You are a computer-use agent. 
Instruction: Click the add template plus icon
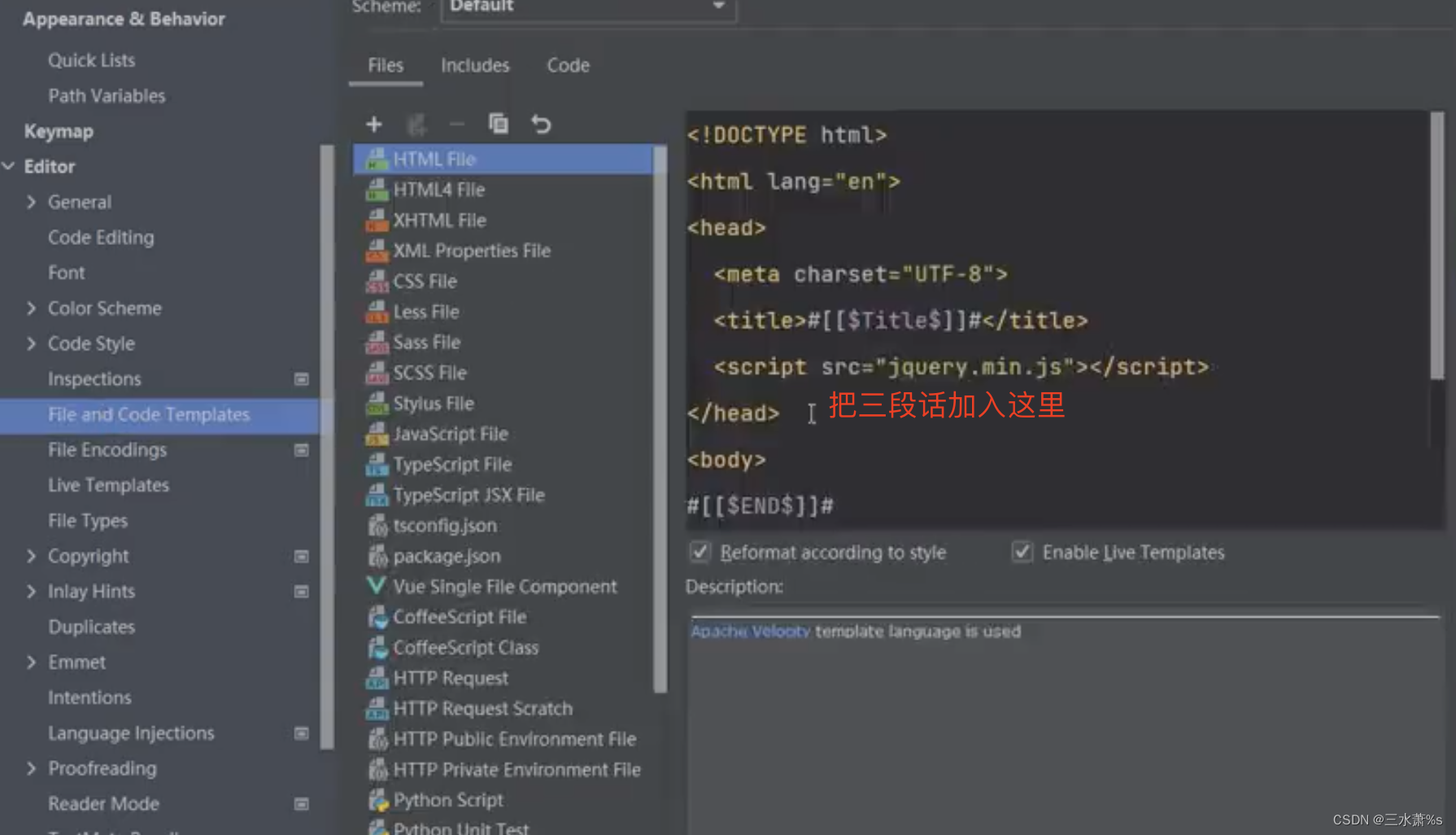click(x=373, y=124)
